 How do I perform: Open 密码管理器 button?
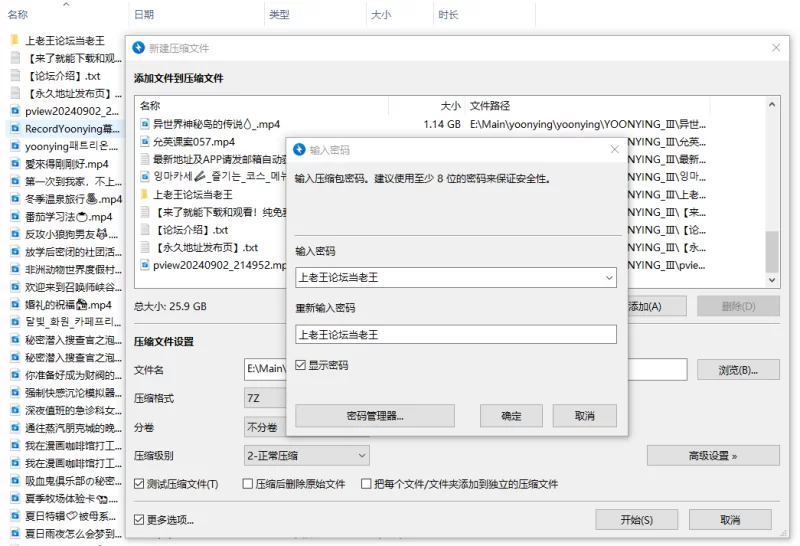pyautogui.click(x=375, y=416)
